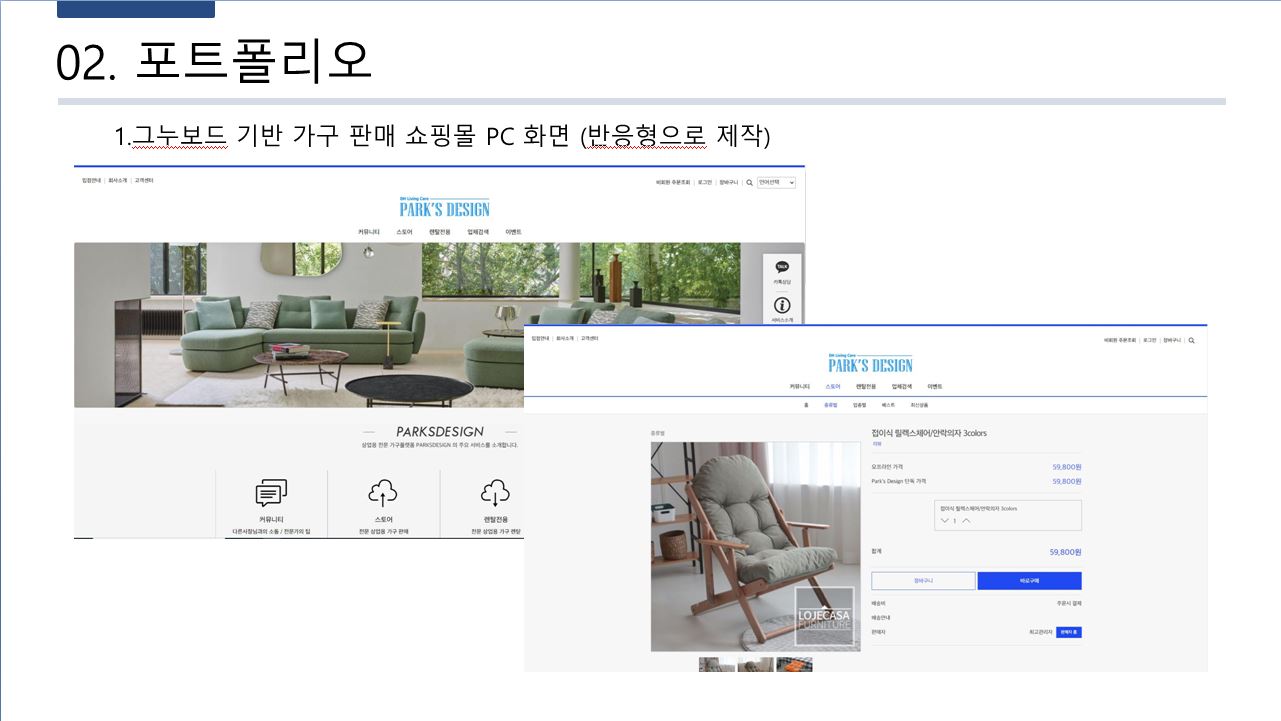This screenshot has width=1281, height=721.
Task: Select the 커뮤니티 speech bubble icon
Action: 271,493
